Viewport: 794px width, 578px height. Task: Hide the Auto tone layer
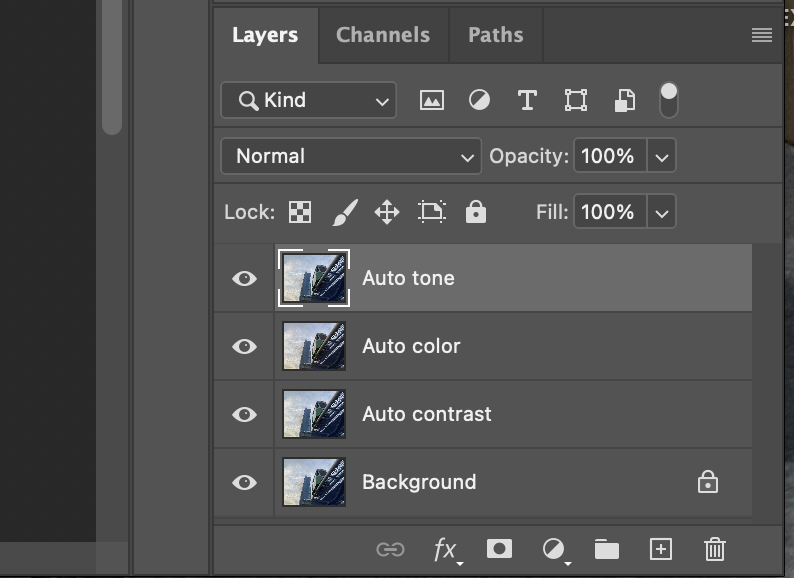click(244, 278)
